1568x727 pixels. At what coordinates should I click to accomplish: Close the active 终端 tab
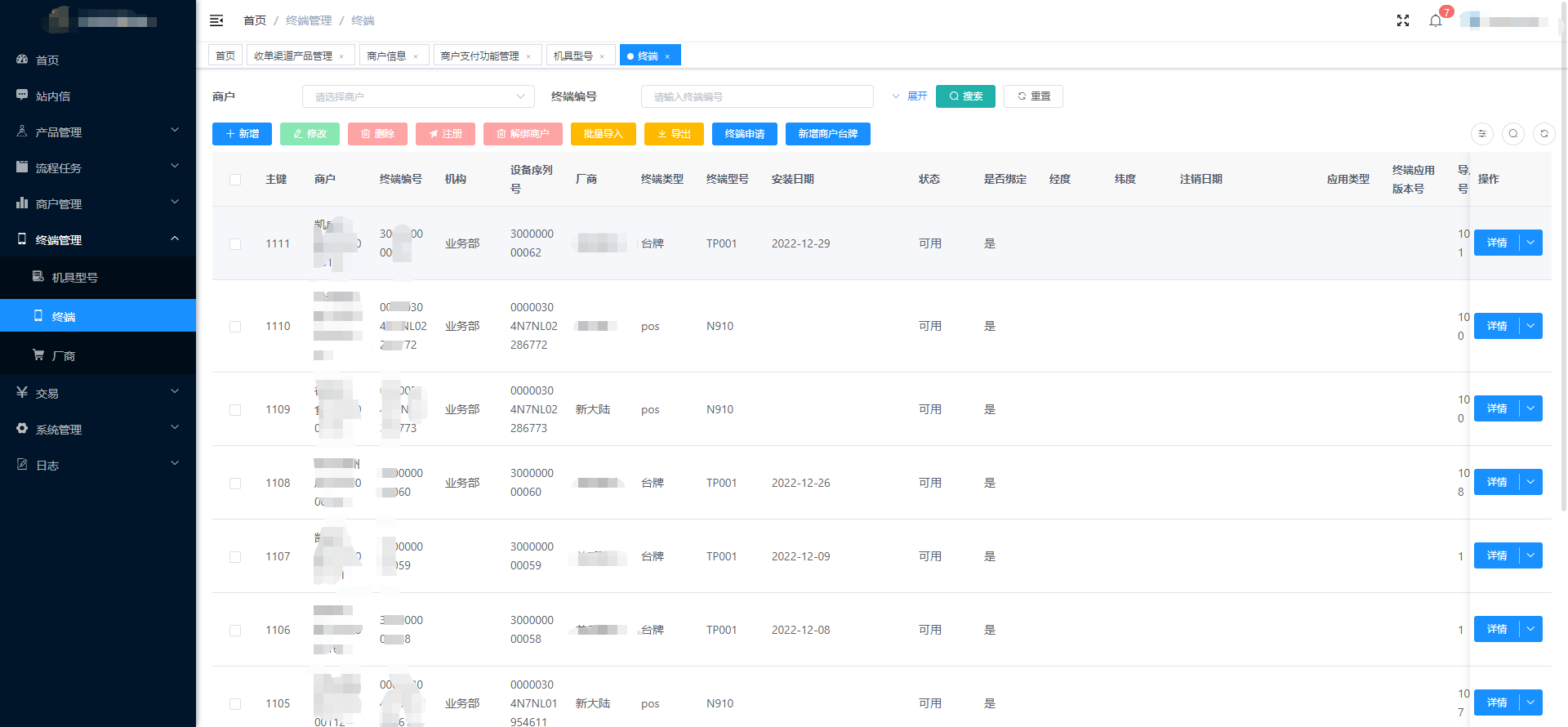667,56
